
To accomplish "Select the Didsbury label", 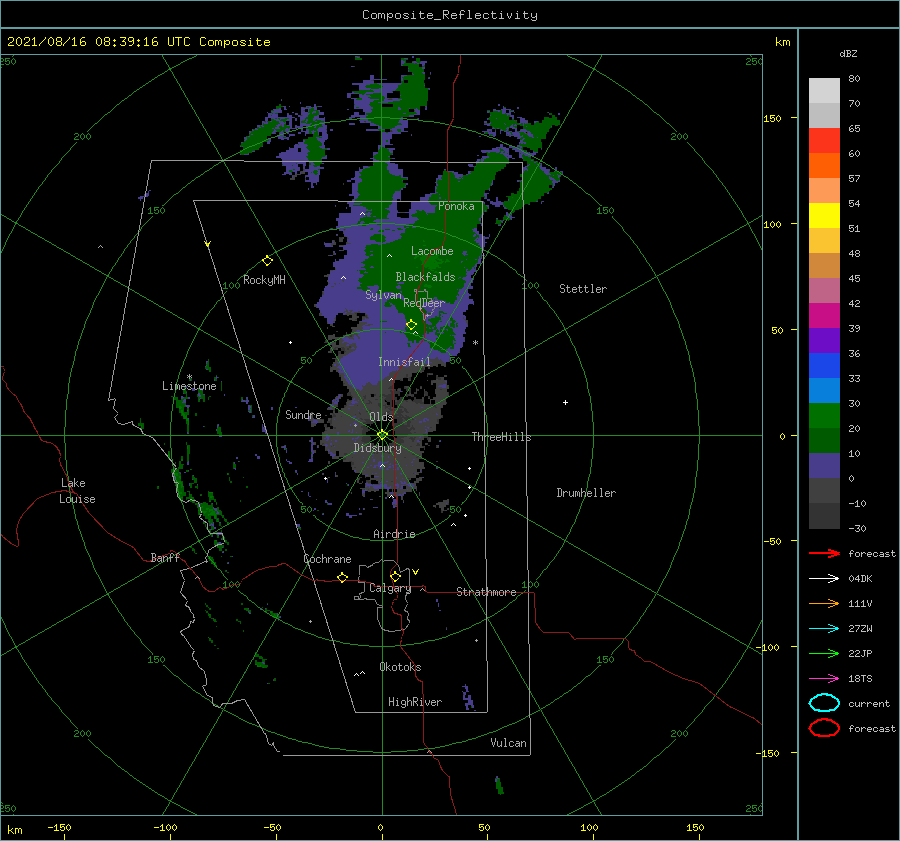I will pos(378,448).
